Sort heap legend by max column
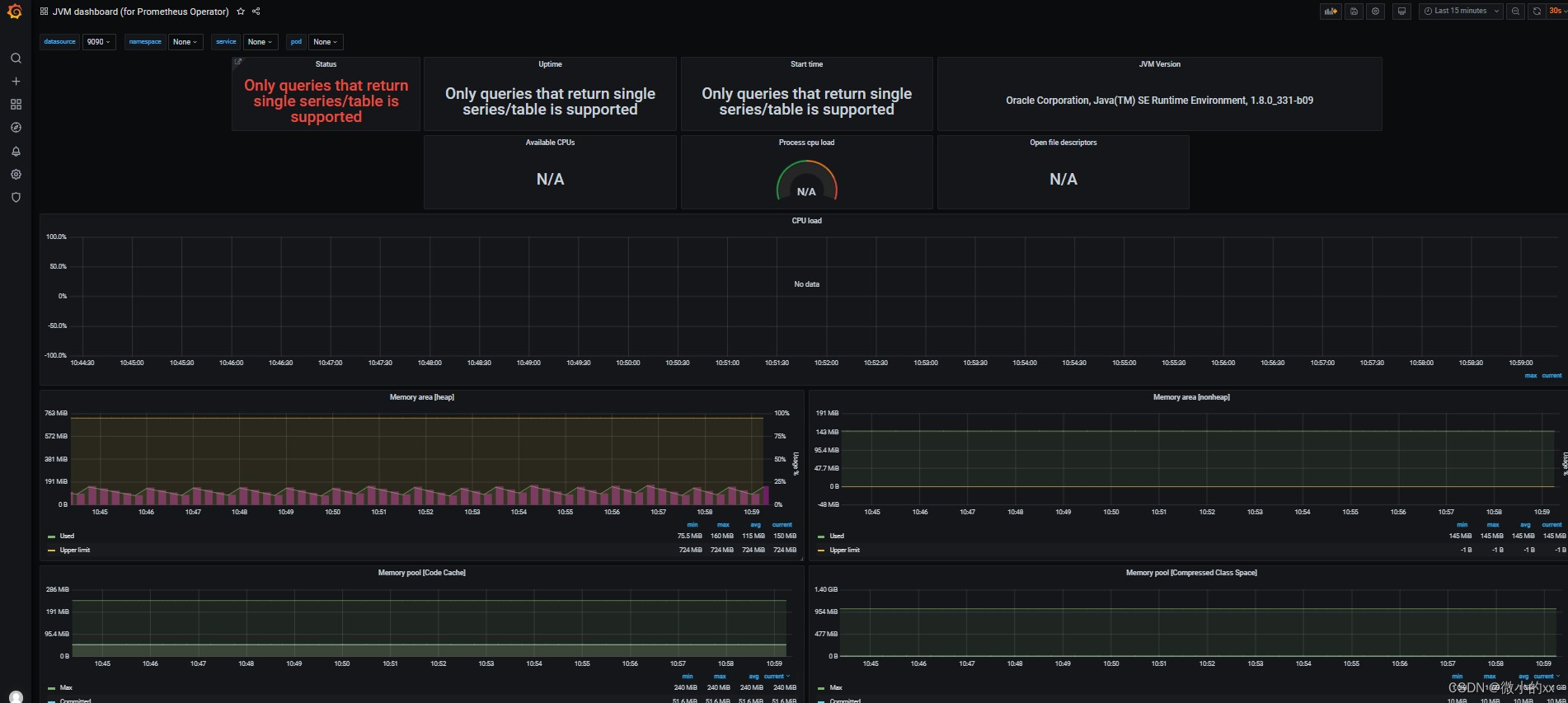Image resolution: width=1568 pixels, height=703 pixels. 723,525
